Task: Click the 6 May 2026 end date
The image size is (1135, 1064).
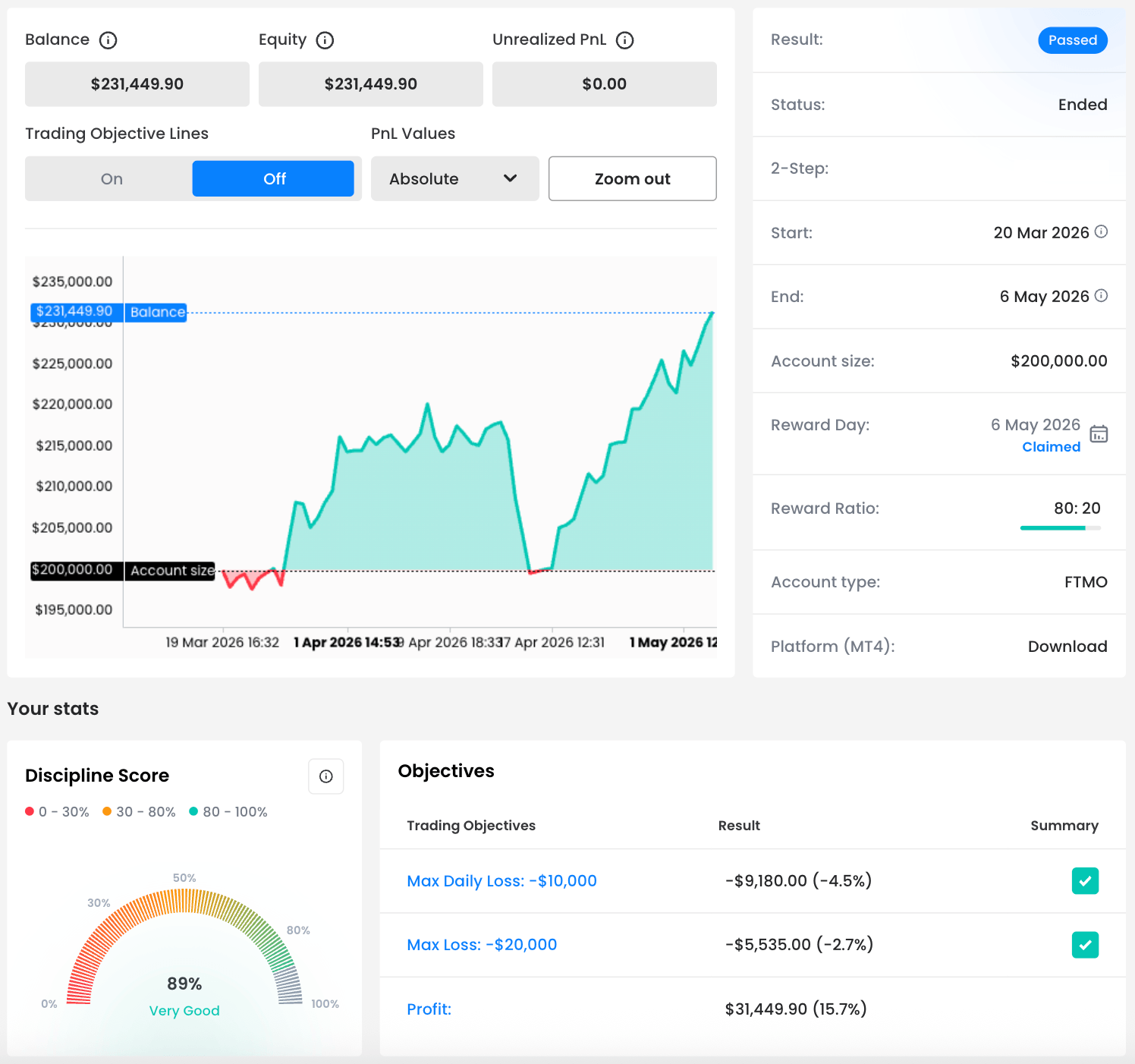Action: point(1044,297)
